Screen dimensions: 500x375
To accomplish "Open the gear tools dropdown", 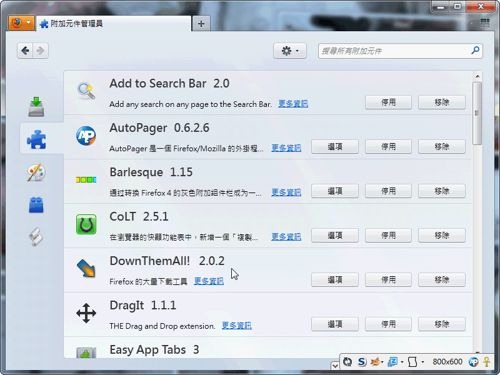I will (290, 51).
